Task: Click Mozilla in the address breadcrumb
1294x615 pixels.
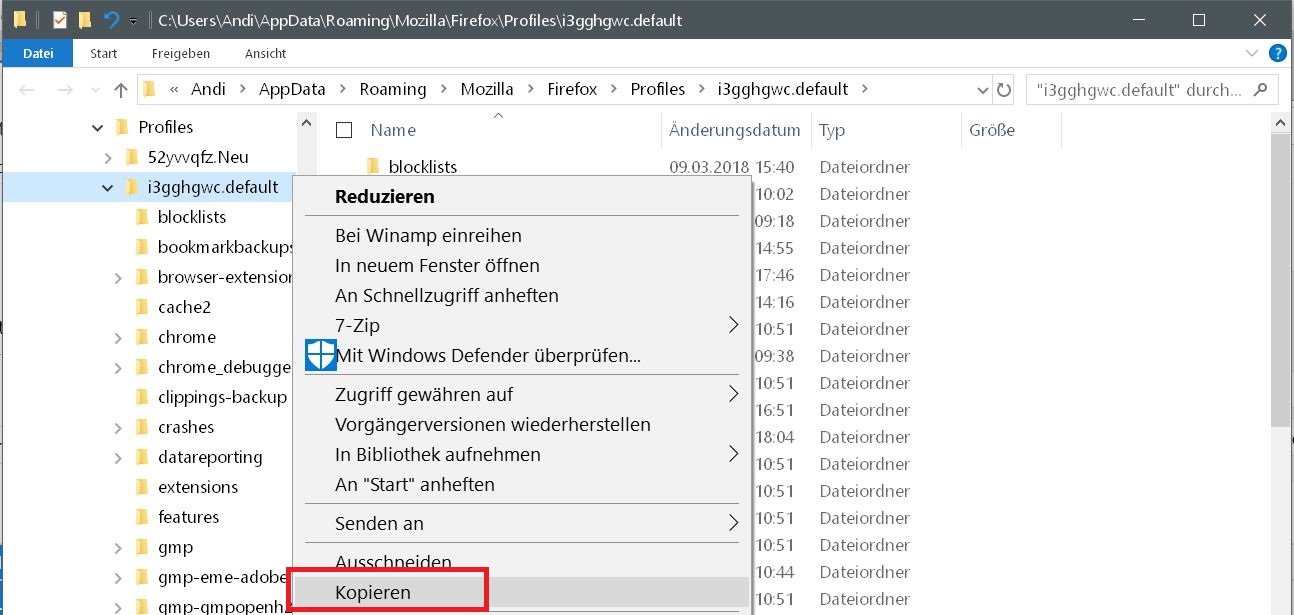Action: [487, 89]
